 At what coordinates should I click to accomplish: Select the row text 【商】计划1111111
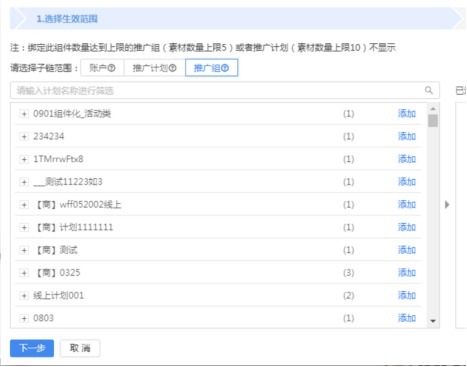click(x=74, y=228)
